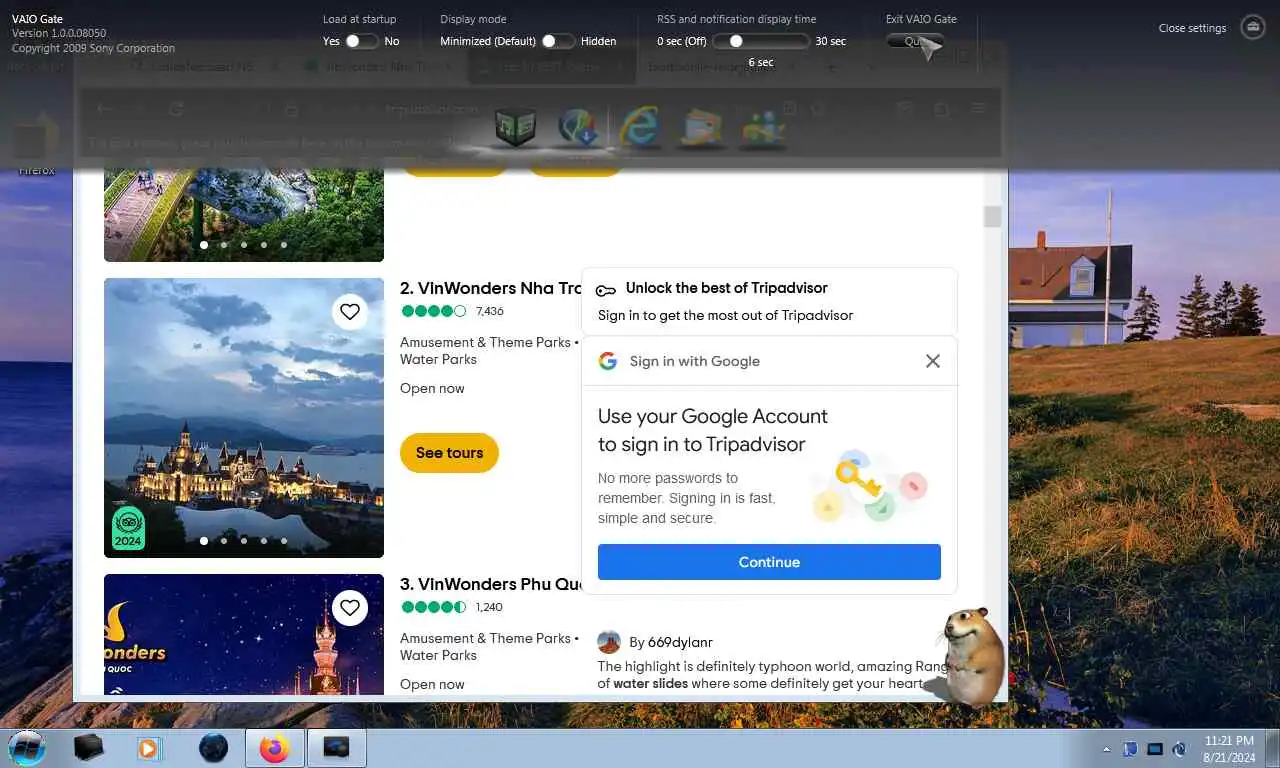Click Sign in with Google header text
This screenshot has height=768, width=1280.
coord(695,361)
